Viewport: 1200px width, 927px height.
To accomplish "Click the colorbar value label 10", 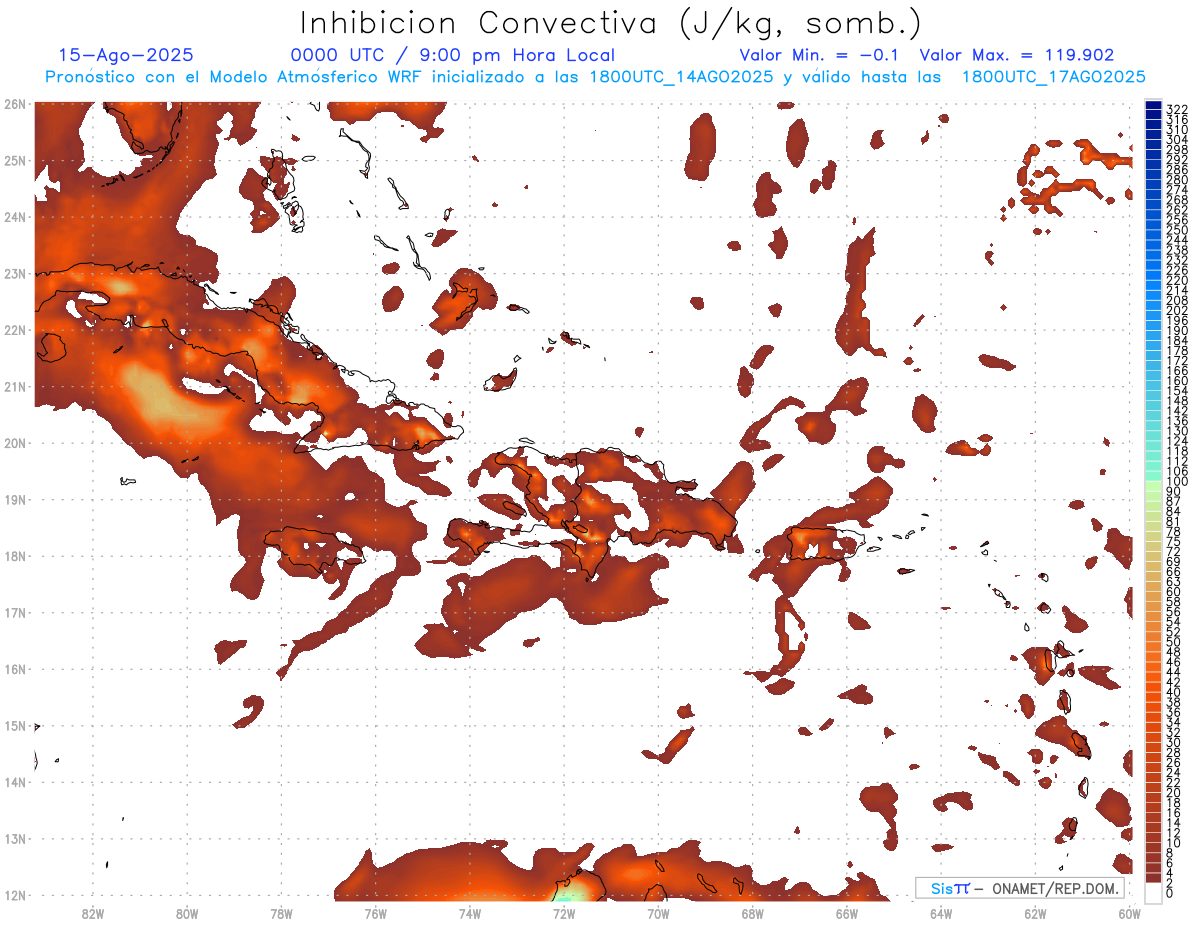I will (1174, 843).
